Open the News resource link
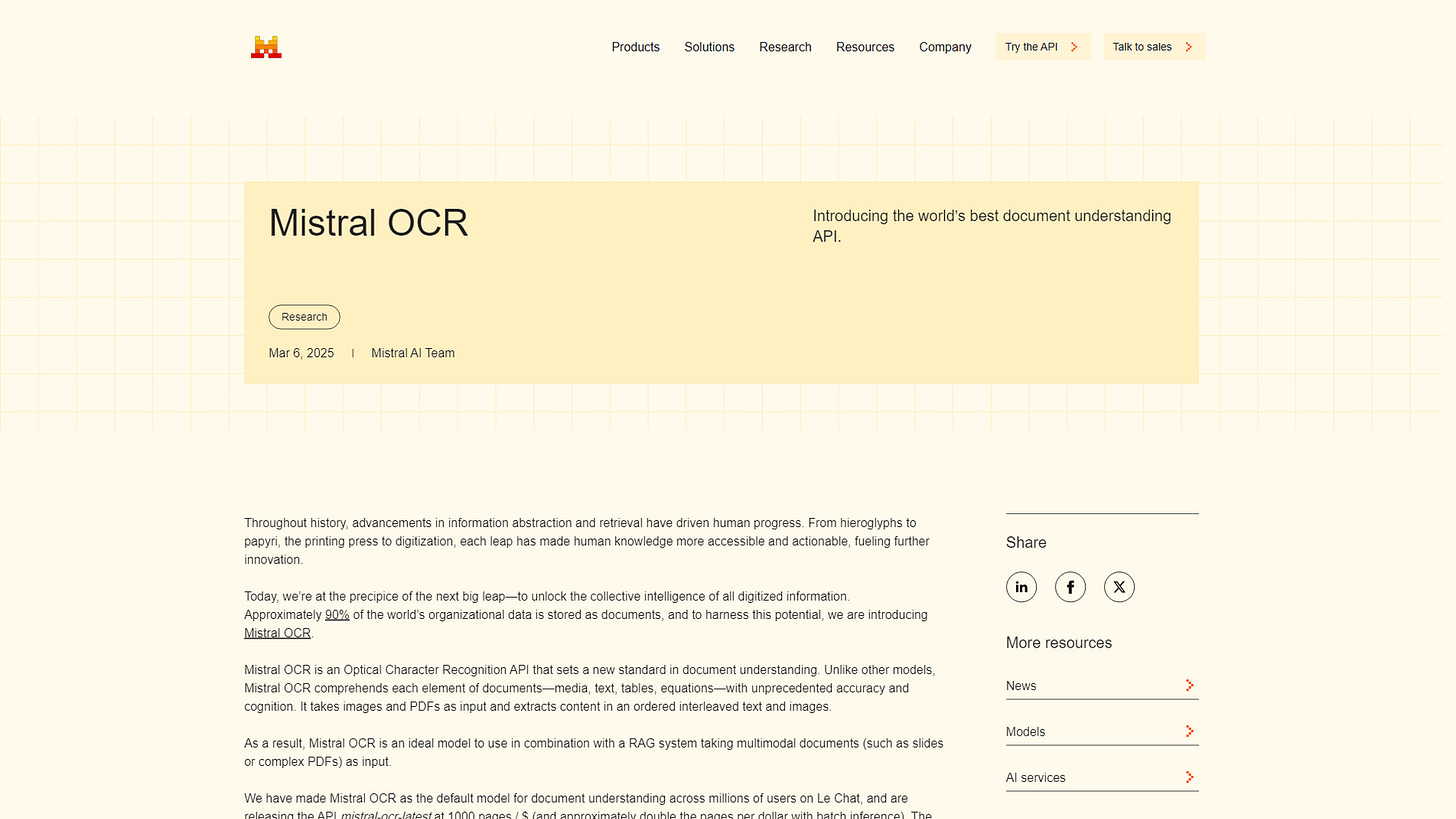Image resolution: width=1456 pixels, height=819 pixels. (x=1102, y=685)
